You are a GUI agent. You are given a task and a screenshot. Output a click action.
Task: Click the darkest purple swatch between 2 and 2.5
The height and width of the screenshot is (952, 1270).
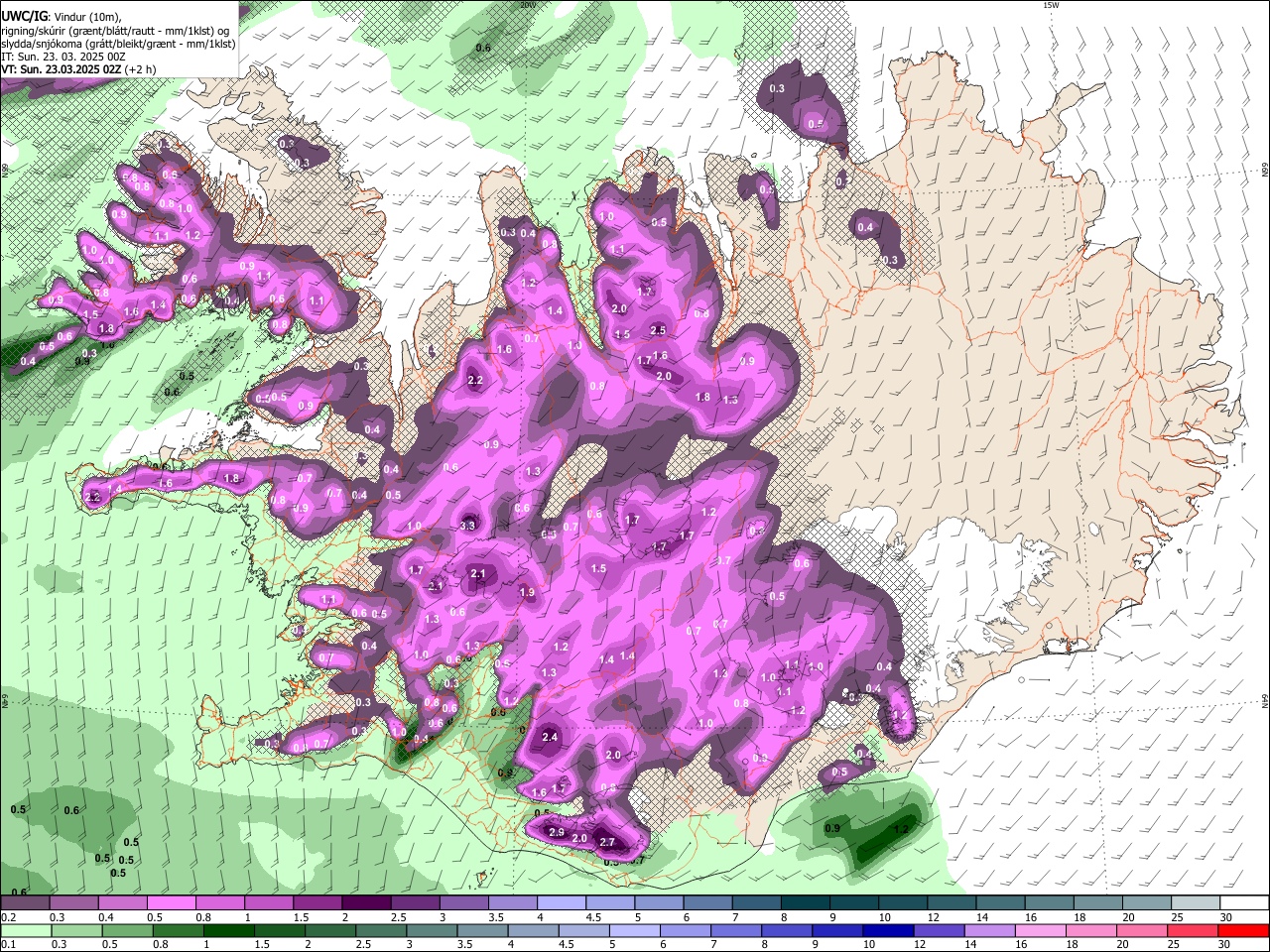point(366,903)
